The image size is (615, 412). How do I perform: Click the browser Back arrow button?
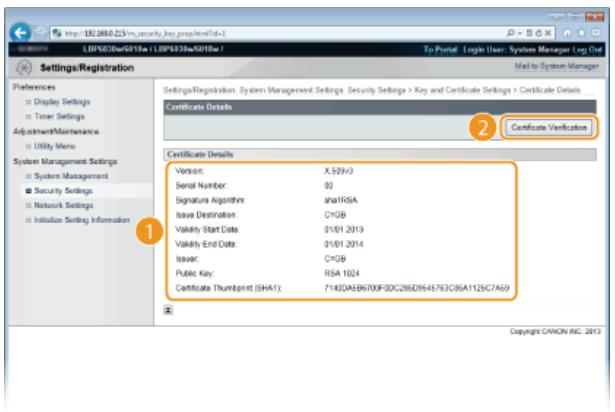[x=20, y=33]
